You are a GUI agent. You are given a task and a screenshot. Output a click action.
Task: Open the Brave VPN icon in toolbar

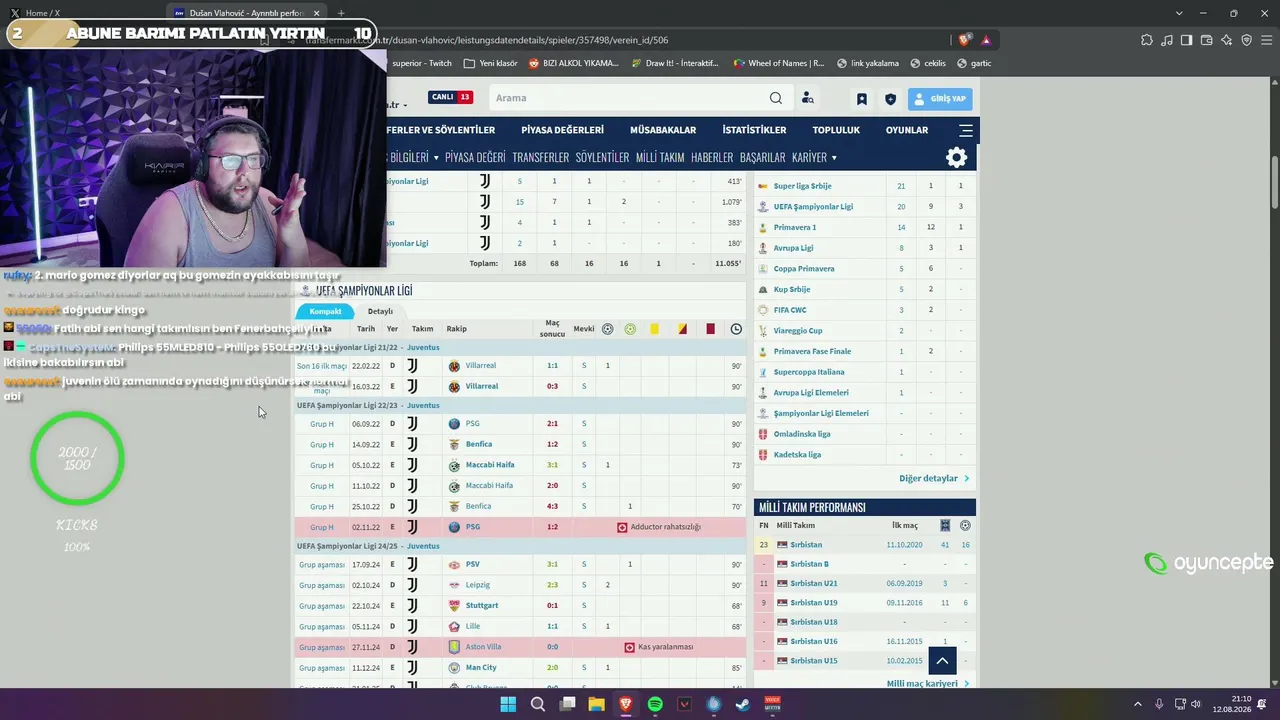tap(1246, 40)
